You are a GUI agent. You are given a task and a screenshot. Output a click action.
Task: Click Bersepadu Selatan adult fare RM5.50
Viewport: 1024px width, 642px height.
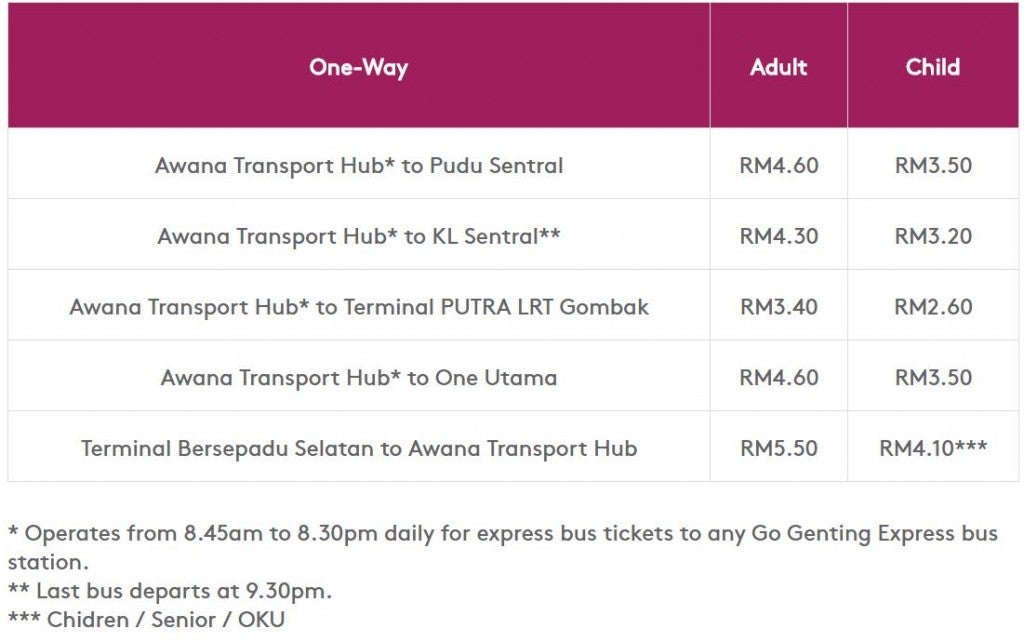click(778, 448)
